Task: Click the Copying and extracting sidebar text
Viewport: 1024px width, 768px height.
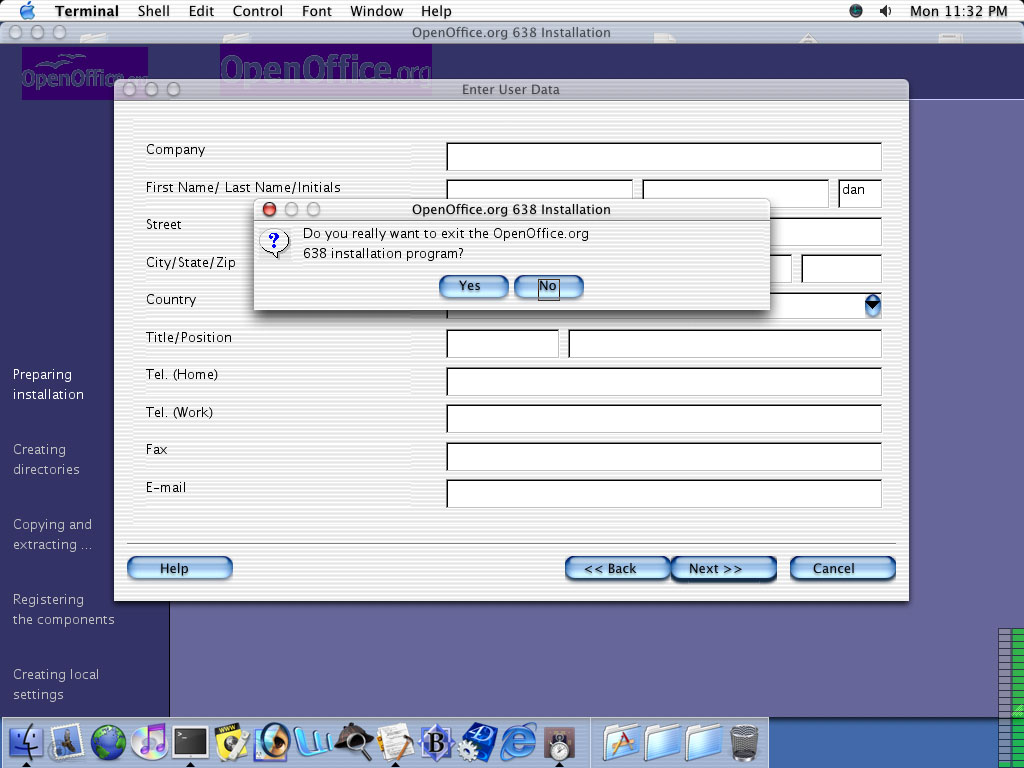Action: (52, 534)
